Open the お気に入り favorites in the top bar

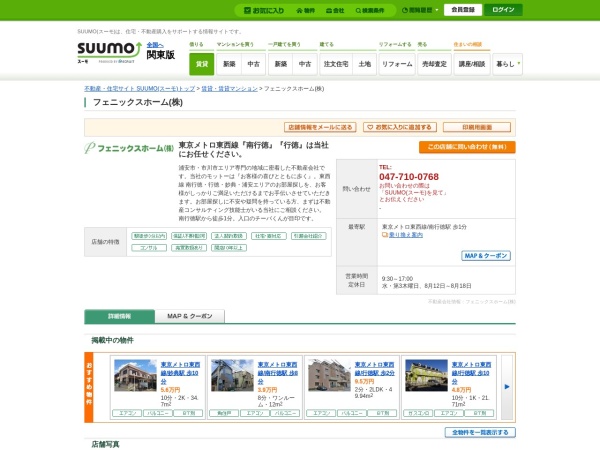[x=264, y=10]
